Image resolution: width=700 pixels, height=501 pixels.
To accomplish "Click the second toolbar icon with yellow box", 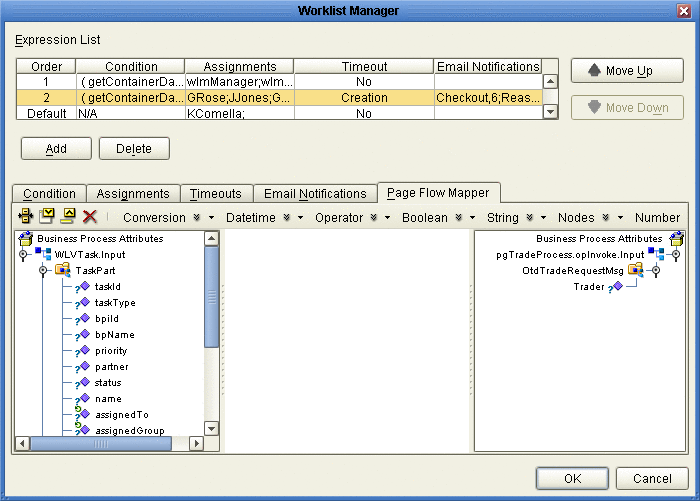I will (47, 216).
